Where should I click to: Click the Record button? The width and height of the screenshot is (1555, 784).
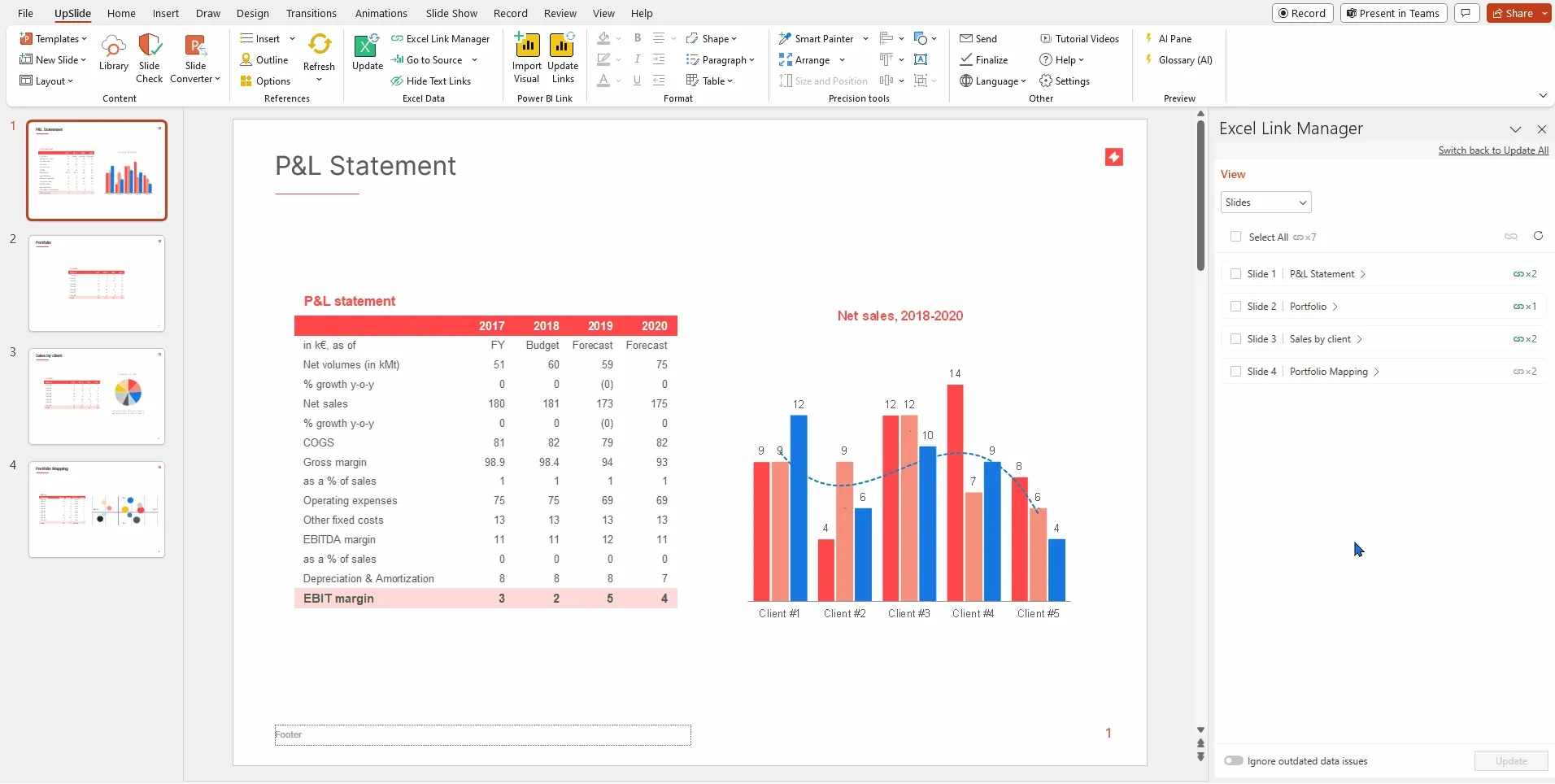(1302, 13)
